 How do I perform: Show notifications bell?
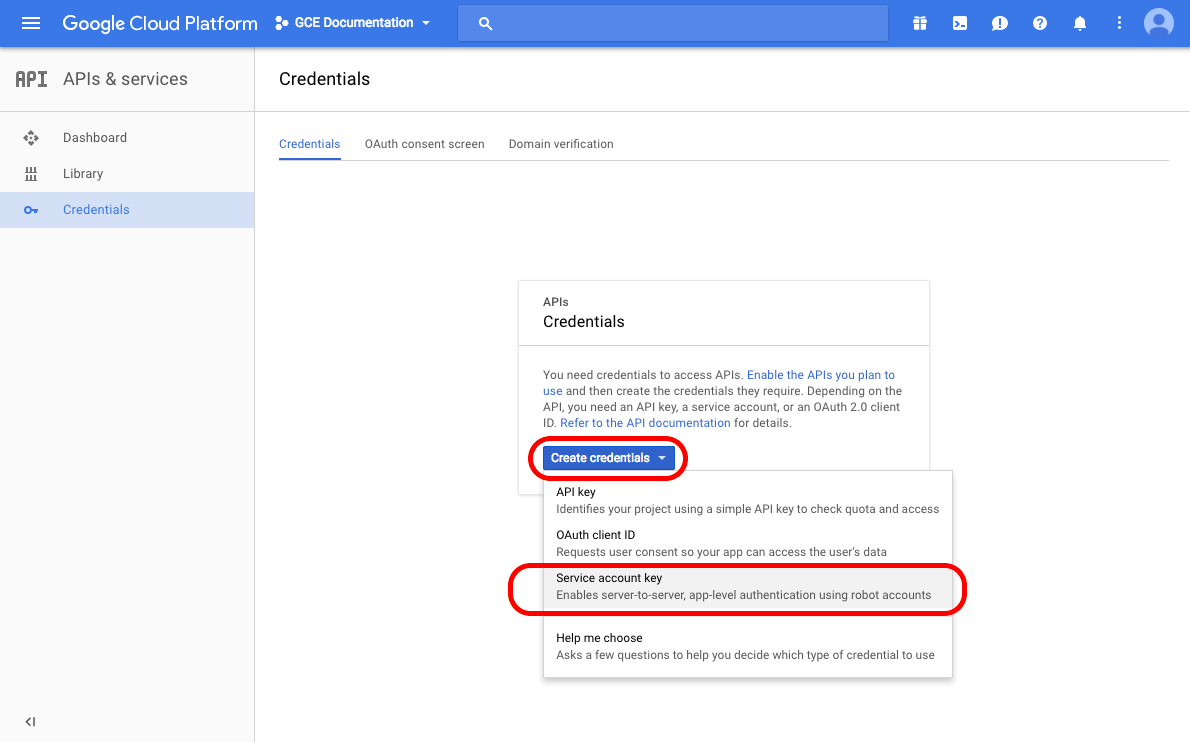tap(1080, 24)
